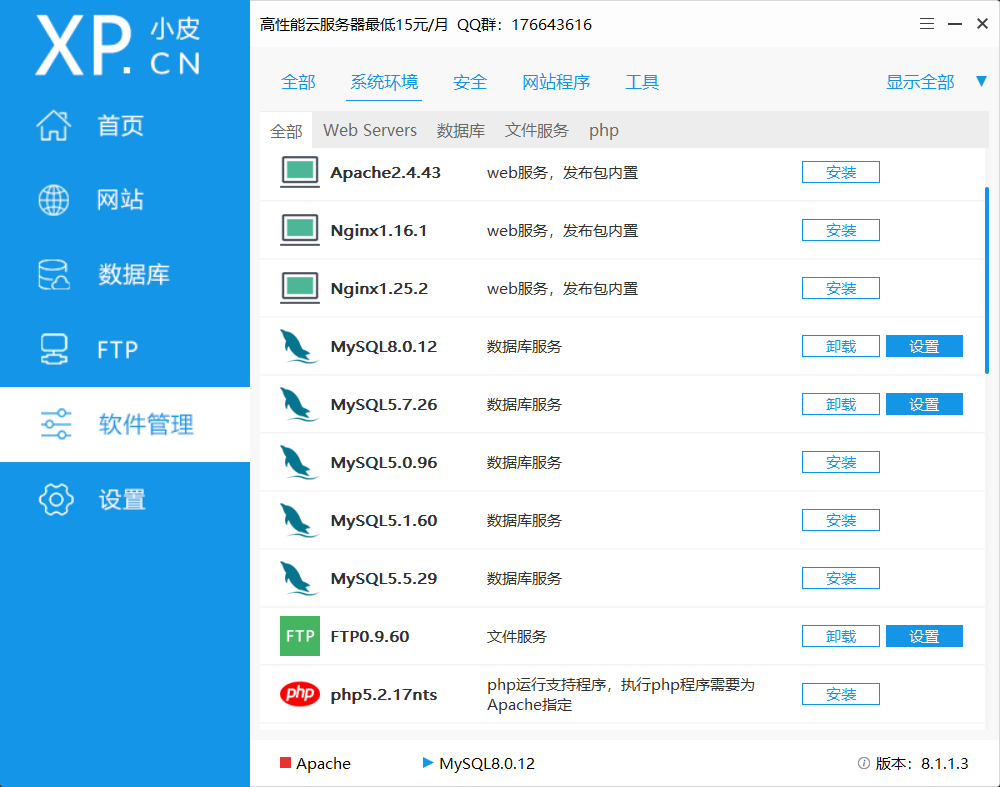The height and width of the screenshot is (787, 1000).
Task: Open the 显示全部 filter selector
Action: click(920, 82)
